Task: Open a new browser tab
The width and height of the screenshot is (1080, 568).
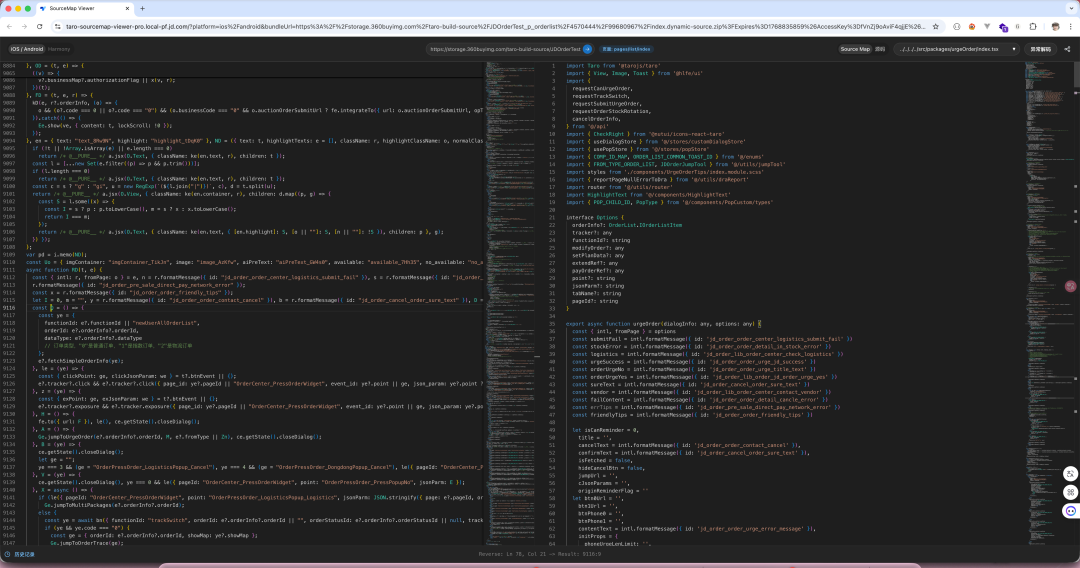Action: [x=143, y=8]
